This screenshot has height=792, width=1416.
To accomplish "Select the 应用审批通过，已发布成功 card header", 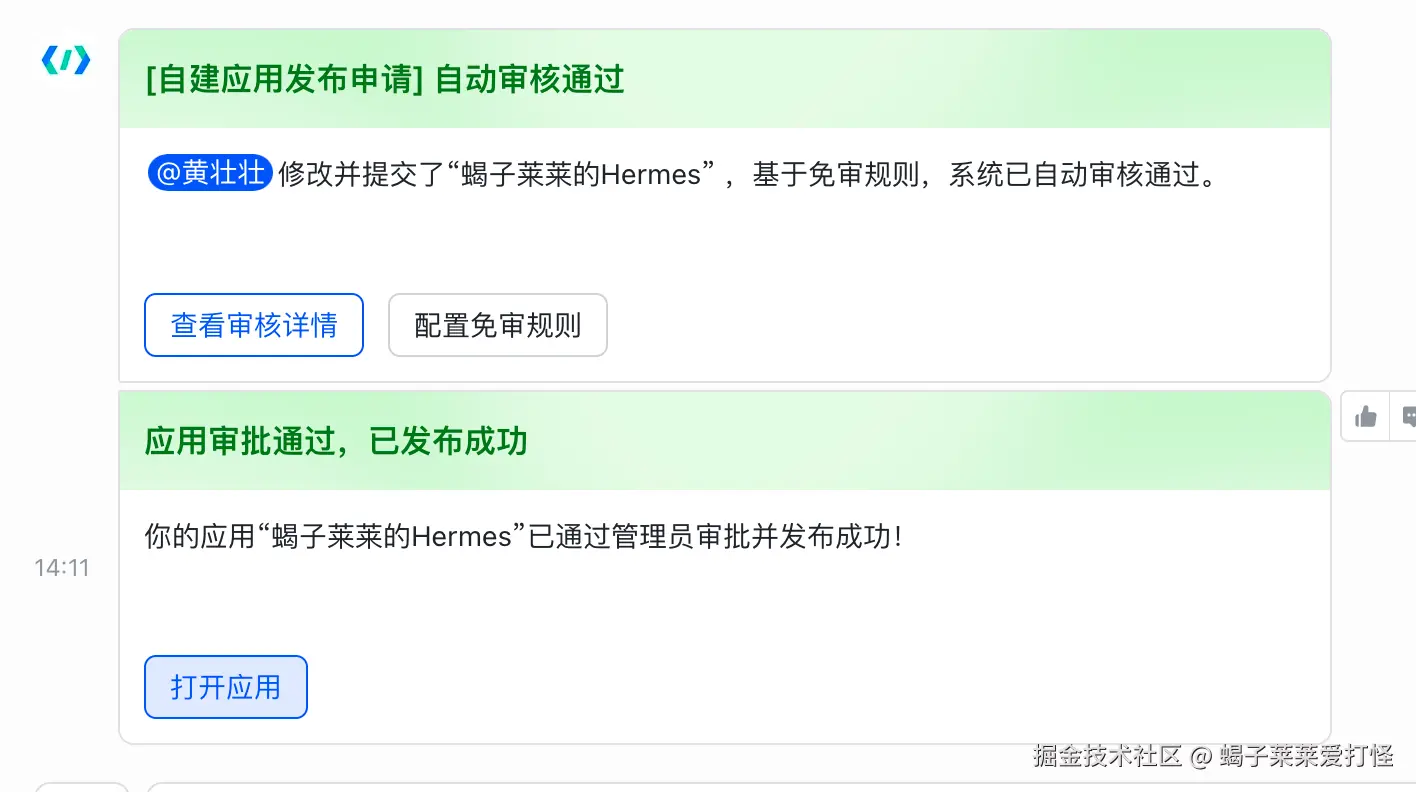I will 336,441.
